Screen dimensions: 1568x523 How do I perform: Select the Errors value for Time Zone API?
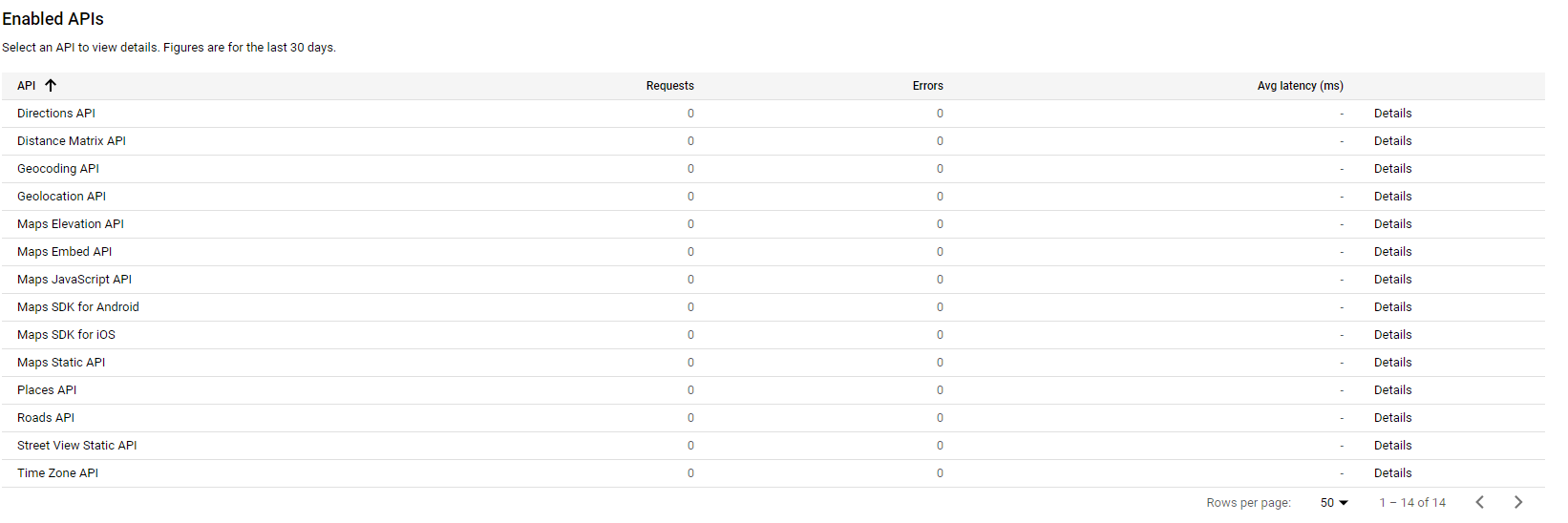pyautogui.click(x=940, y=473)
